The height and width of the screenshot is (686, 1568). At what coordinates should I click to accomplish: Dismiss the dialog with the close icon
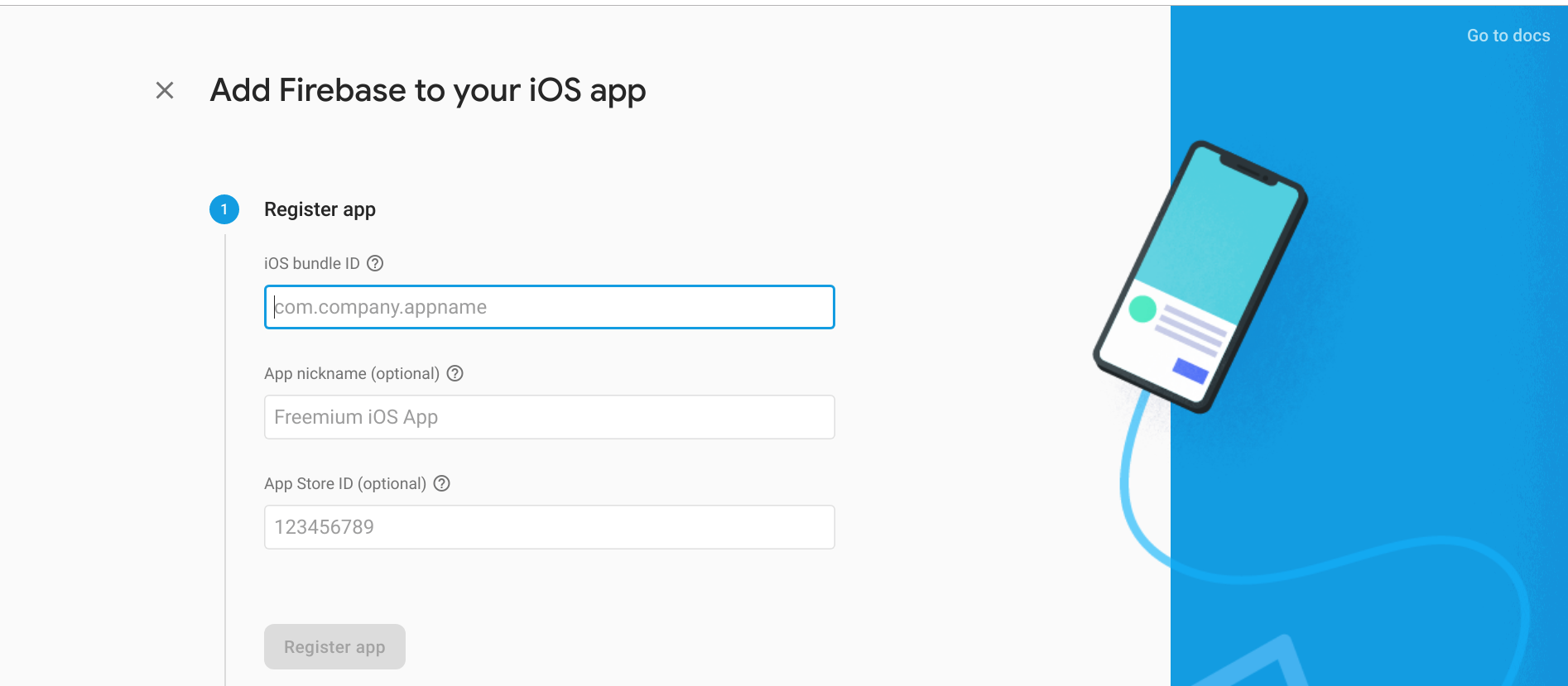tap(164, 90)
